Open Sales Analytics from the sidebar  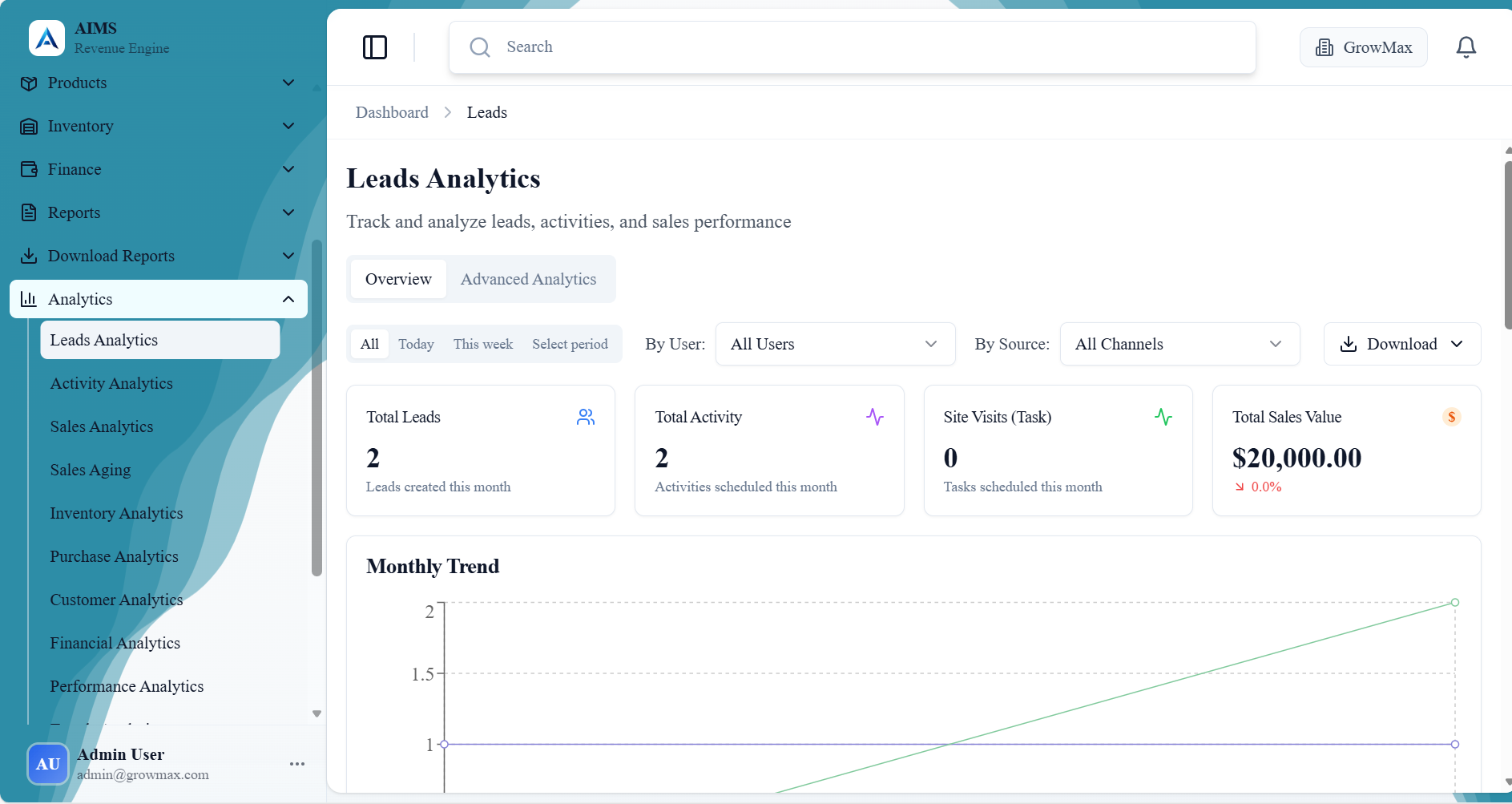[102, 426]
